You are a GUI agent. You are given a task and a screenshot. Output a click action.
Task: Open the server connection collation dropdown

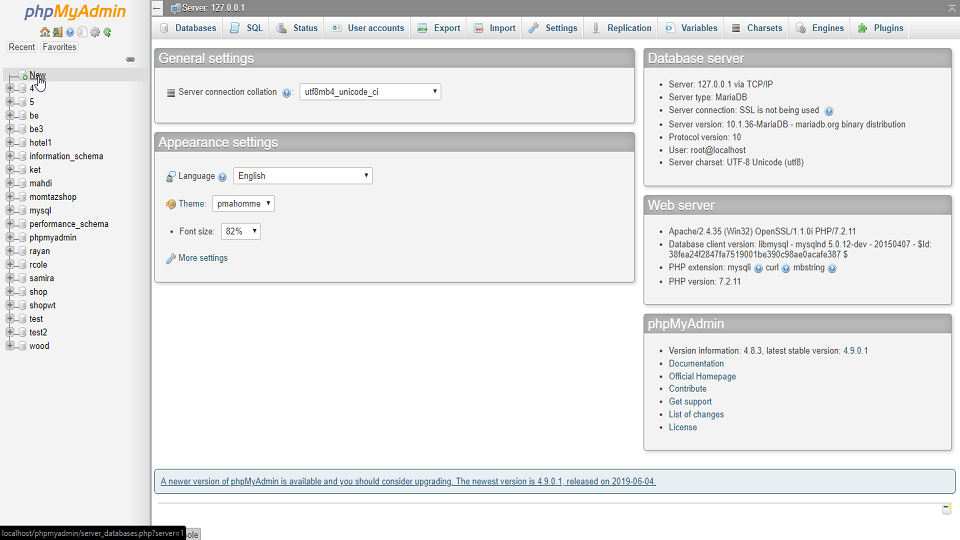click(370, 92)
